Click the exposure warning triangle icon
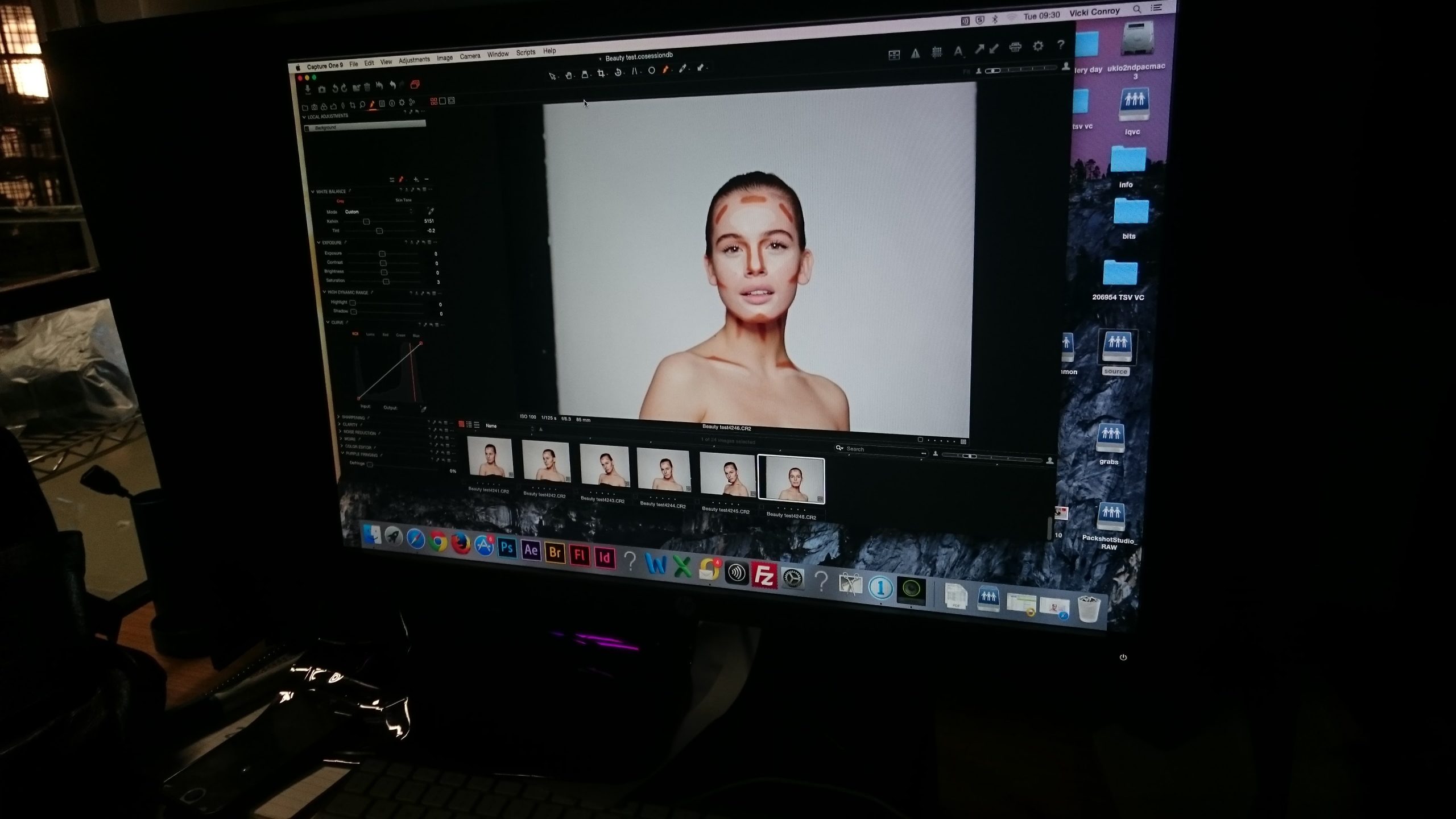The width and height of the screenshot is (1456, 819). tap(915, 53)
